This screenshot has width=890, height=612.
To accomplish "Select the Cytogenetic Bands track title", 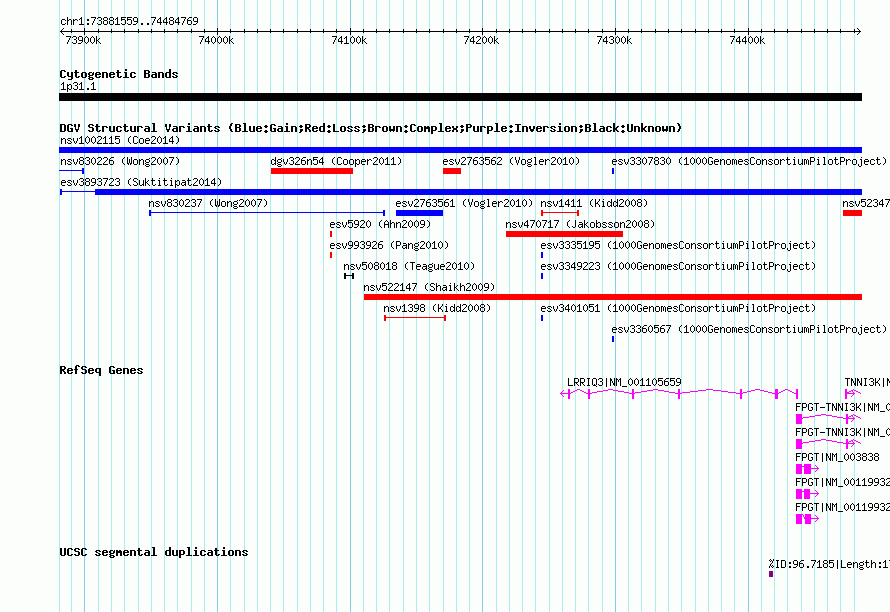I will tap(119, 74).
